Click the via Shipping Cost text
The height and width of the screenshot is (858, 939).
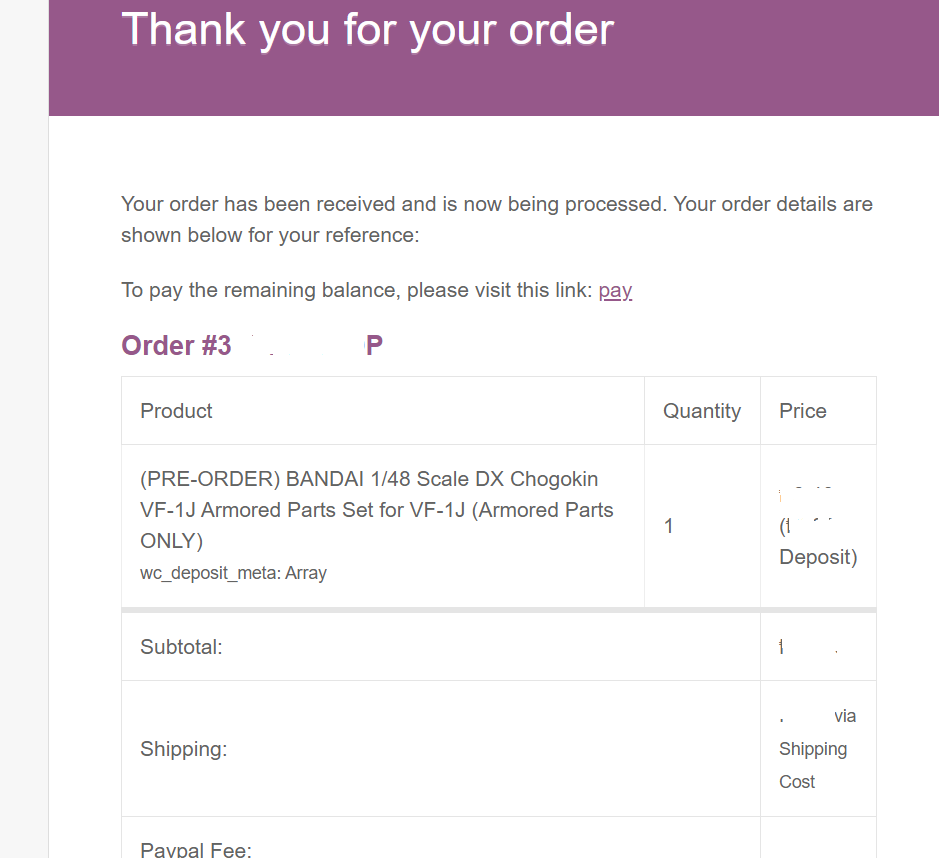pos(818,749)
